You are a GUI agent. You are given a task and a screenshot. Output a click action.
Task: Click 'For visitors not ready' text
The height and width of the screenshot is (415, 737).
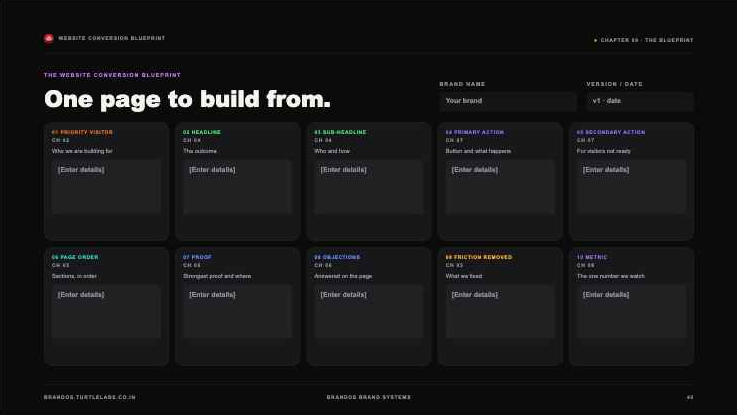(604, 151)
